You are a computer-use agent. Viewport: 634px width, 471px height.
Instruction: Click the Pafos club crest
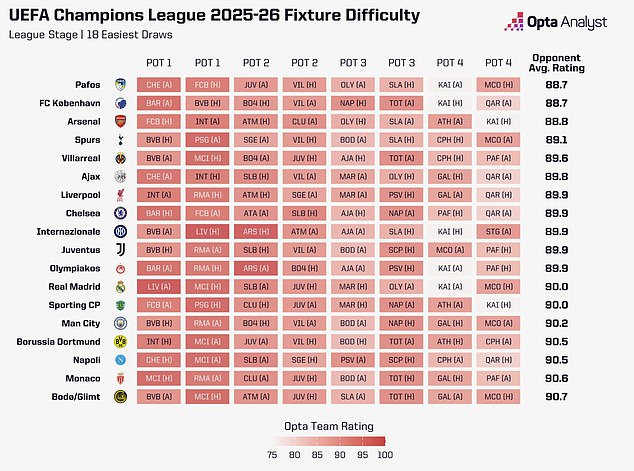pos(120,84)
